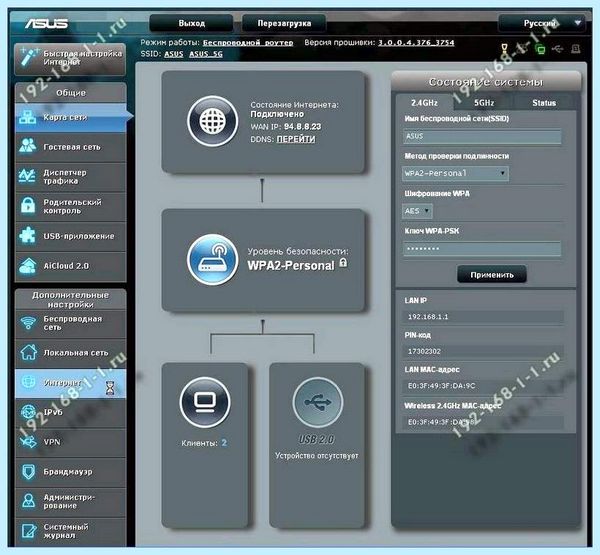Click the wireless router security icon

213,260
